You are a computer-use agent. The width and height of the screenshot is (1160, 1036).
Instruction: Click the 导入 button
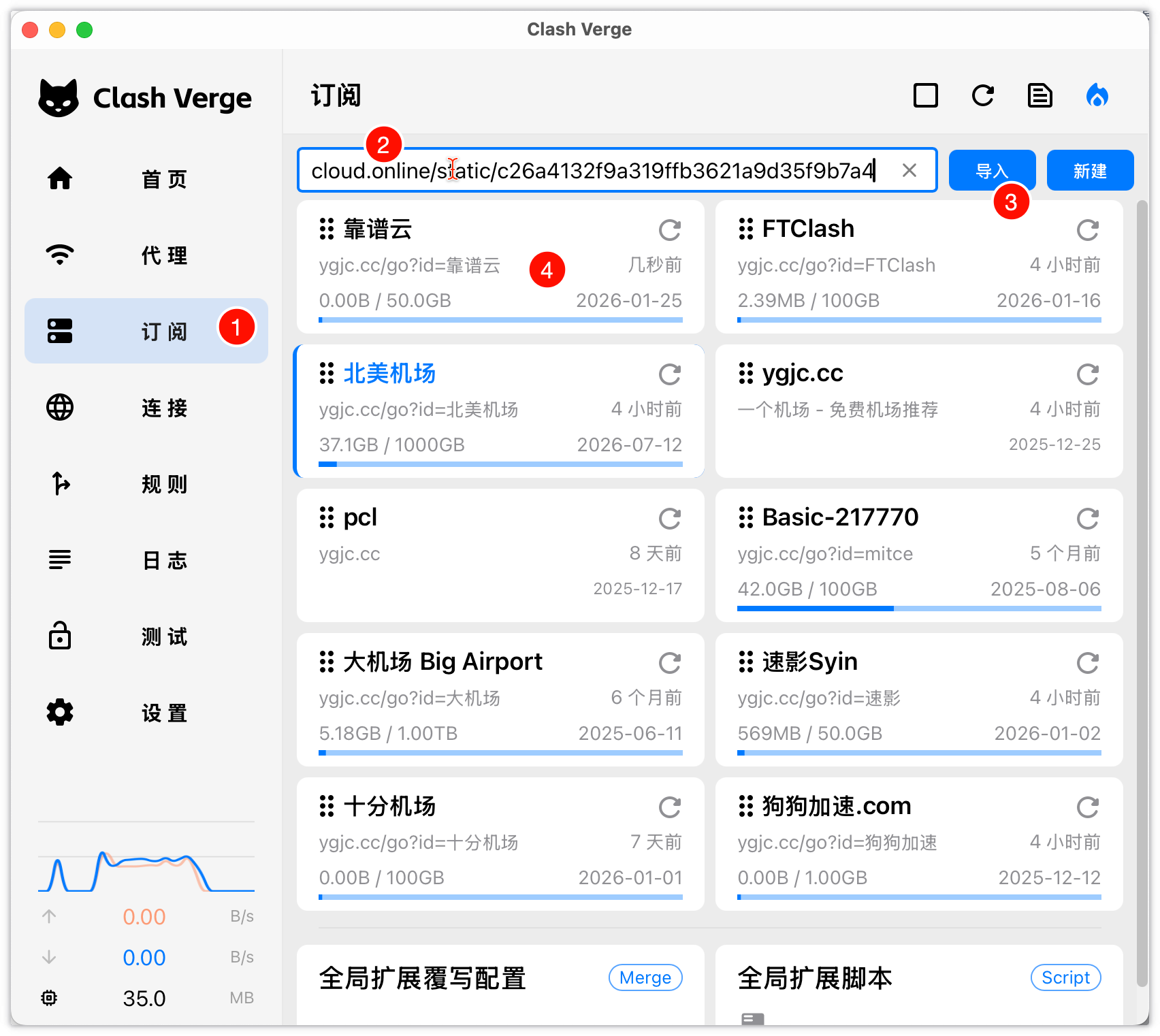[992, 170]
